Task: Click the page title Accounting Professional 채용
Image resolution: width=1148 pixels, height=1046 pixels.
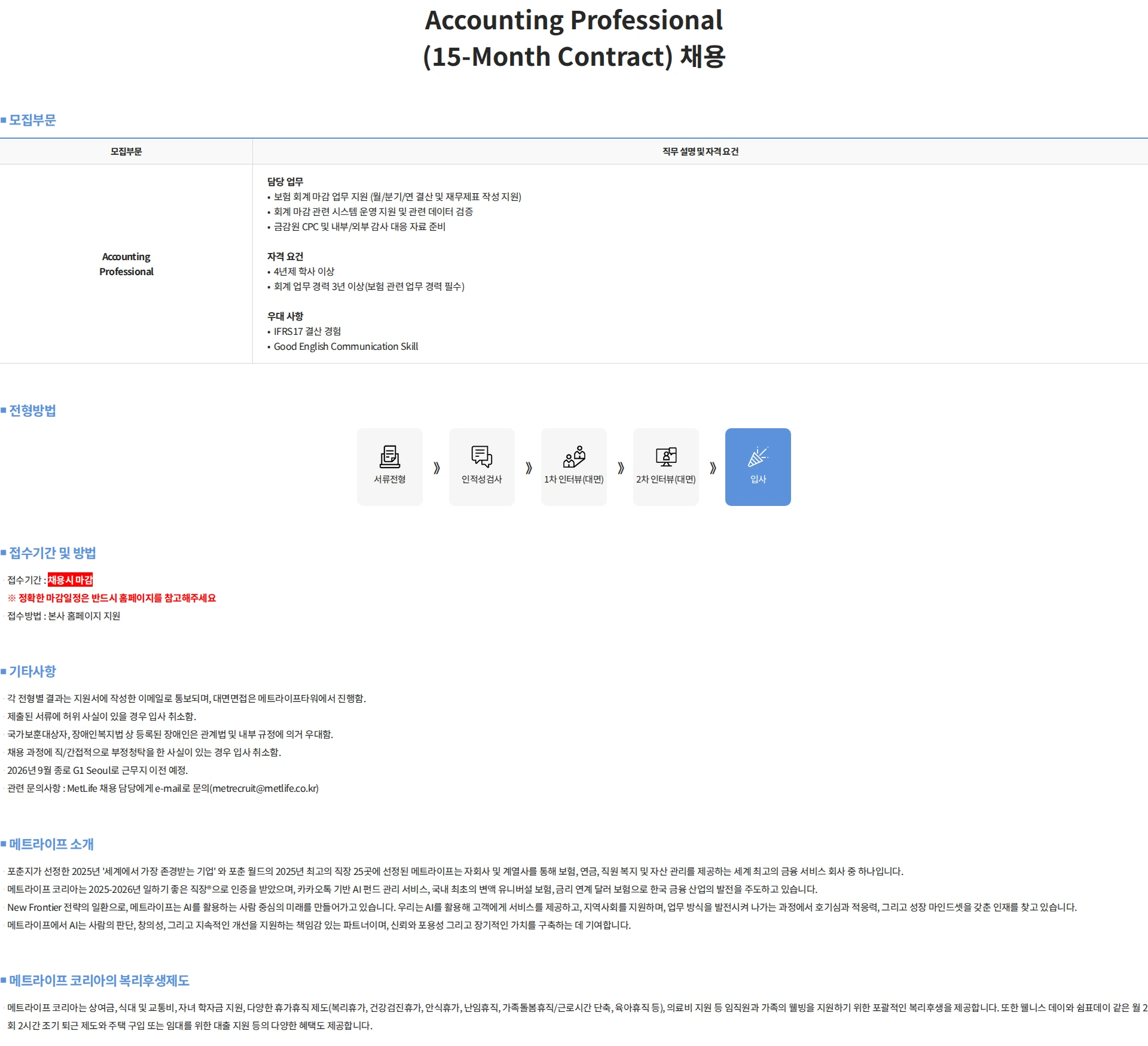Action: coord(574,38)
